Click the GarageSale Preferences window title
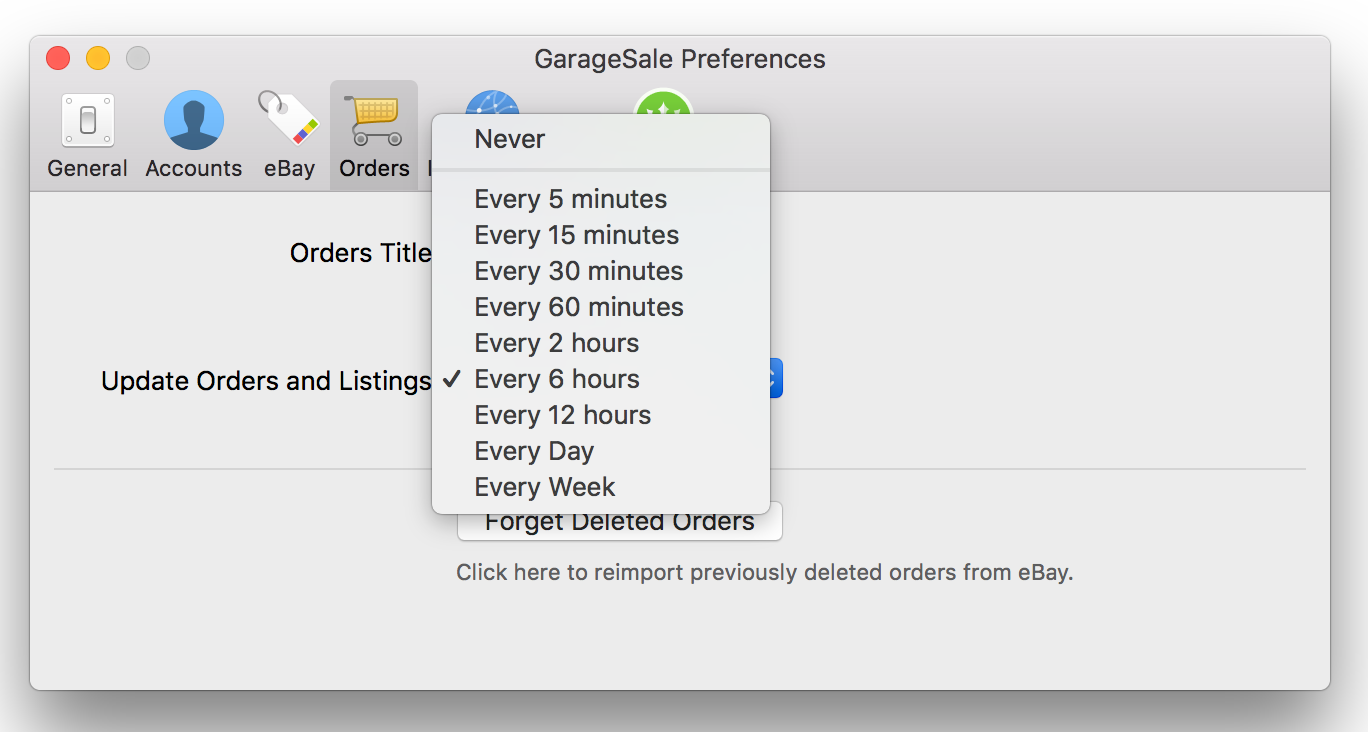 (x=680, y=59)
